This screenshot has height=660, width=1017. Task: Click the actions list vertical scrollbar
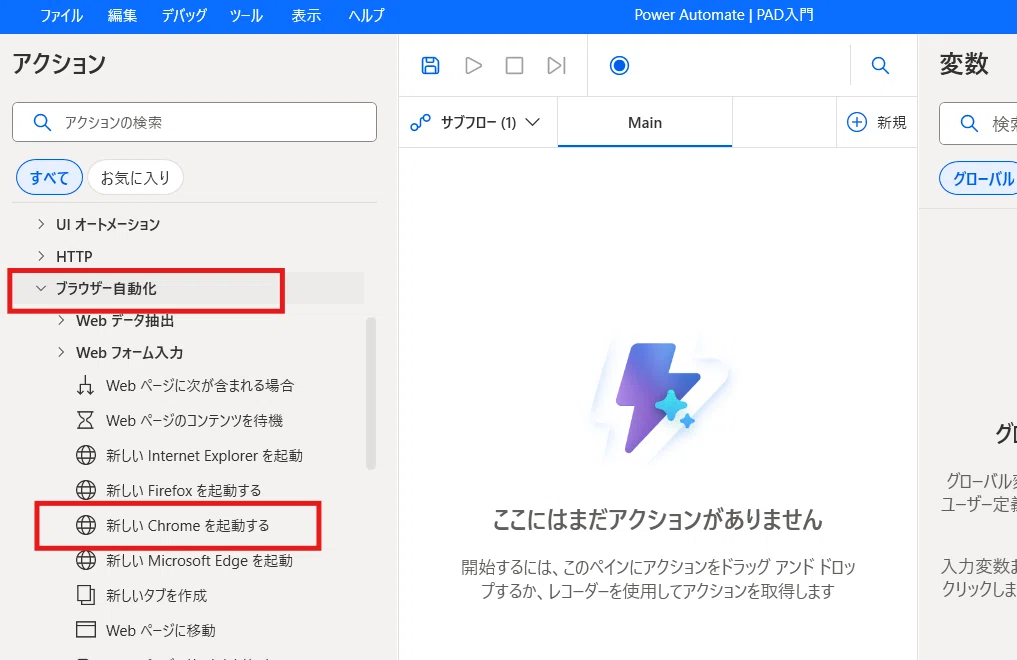(x=371, y=393)
